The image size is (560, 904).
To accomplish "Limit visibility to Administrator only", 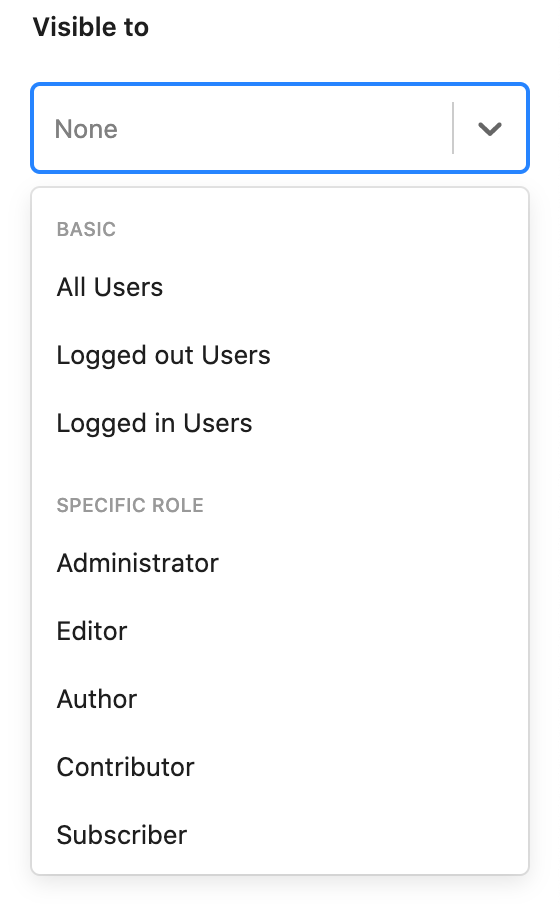I will click(x=280, y=563).
